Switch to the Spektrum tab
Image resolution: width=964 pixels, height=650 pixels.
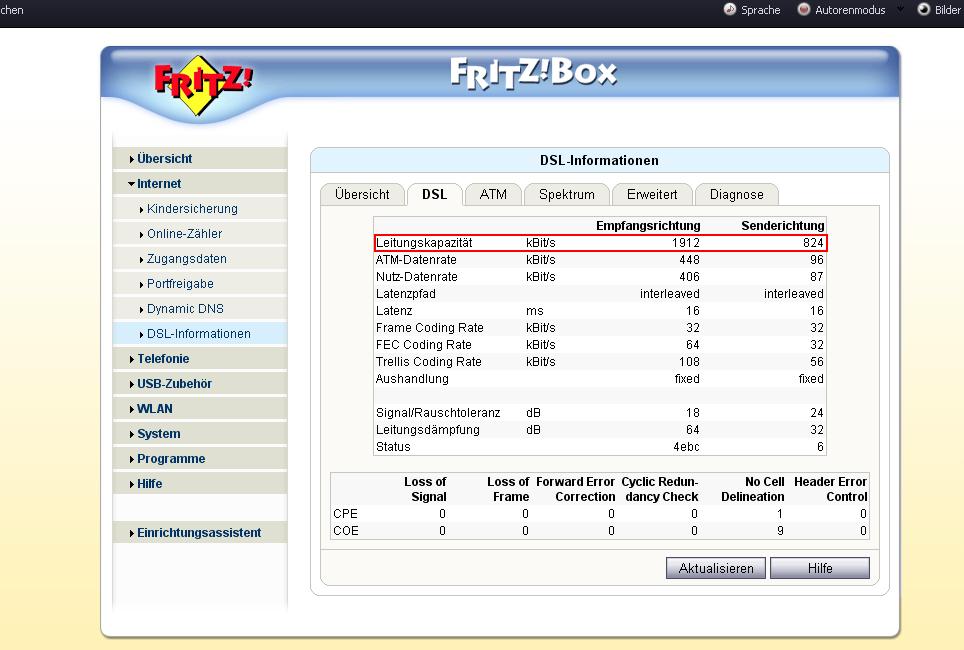coord(566,194)
